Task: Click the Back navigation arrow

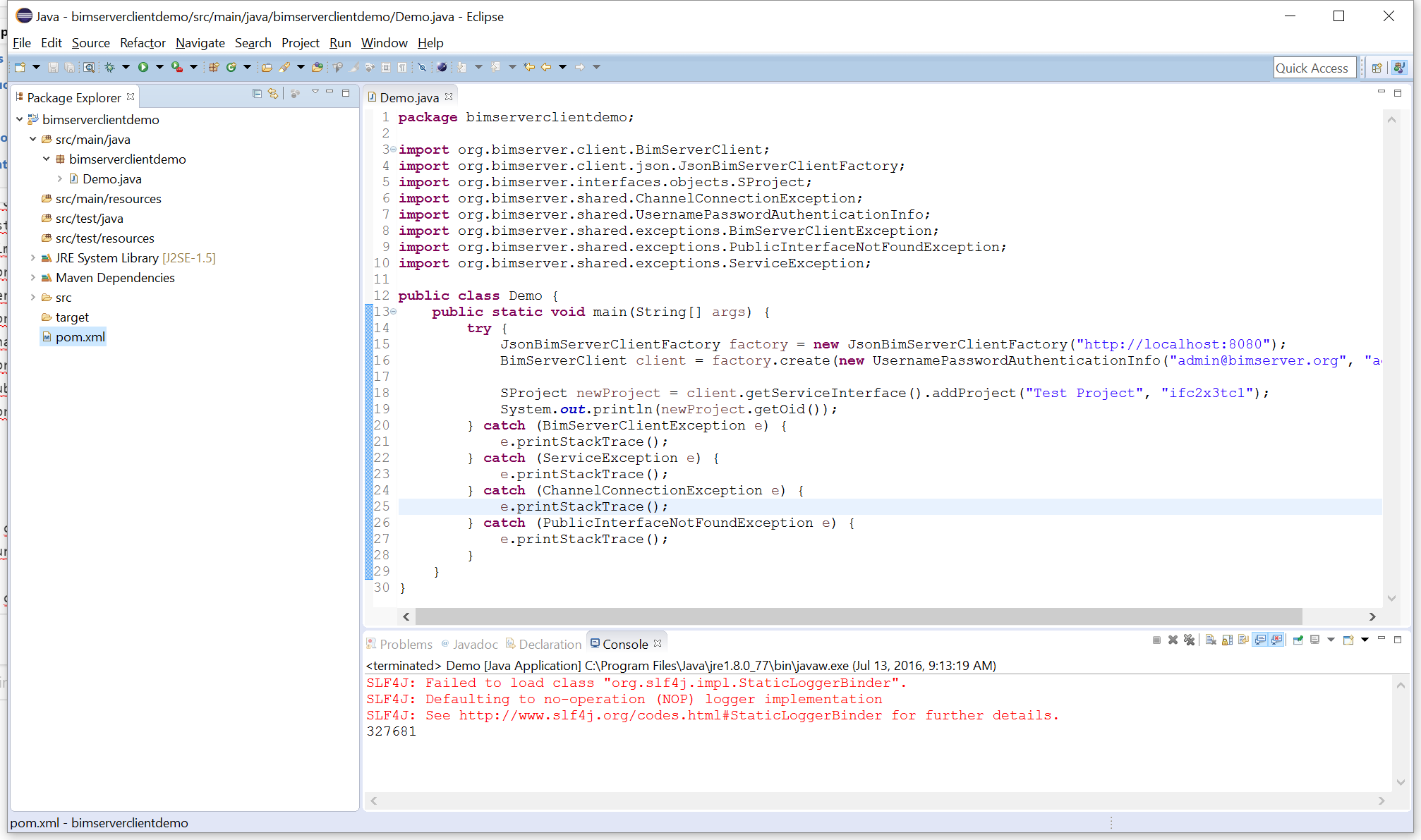Action: [546, 67]
